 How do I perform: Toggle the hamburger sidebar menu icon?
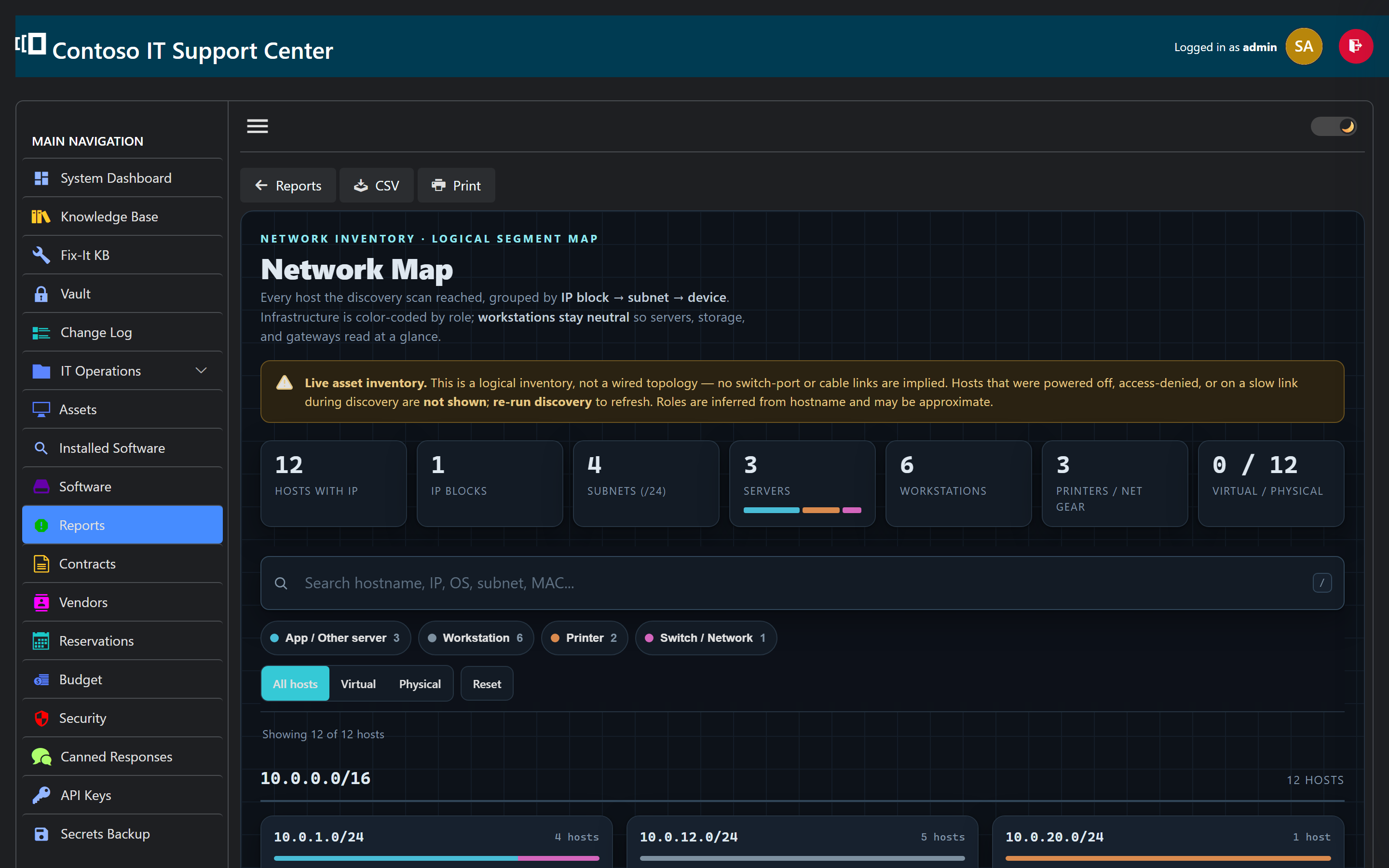[x=258, y=126]
